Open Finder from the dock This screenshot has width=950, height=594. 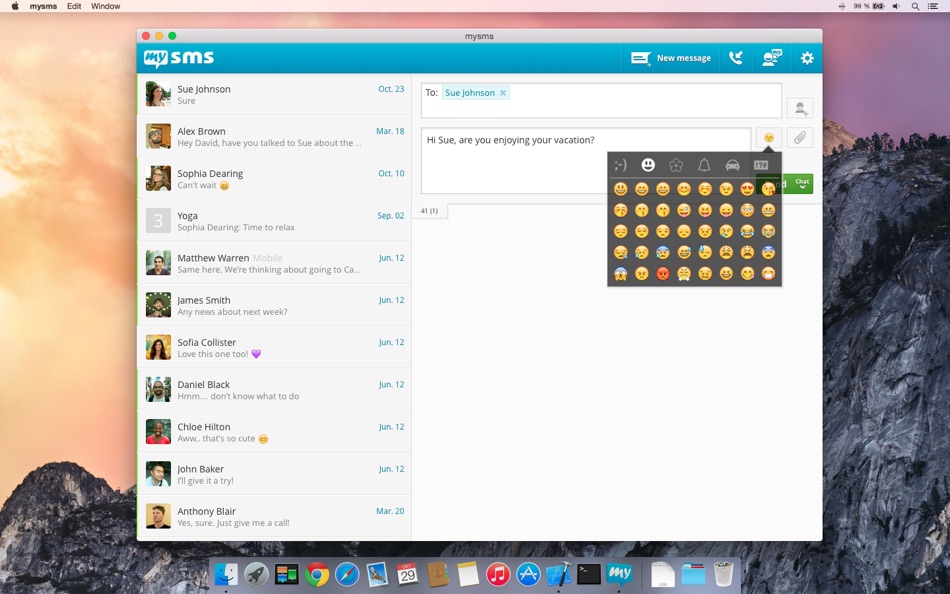click(x=226, y=574)
